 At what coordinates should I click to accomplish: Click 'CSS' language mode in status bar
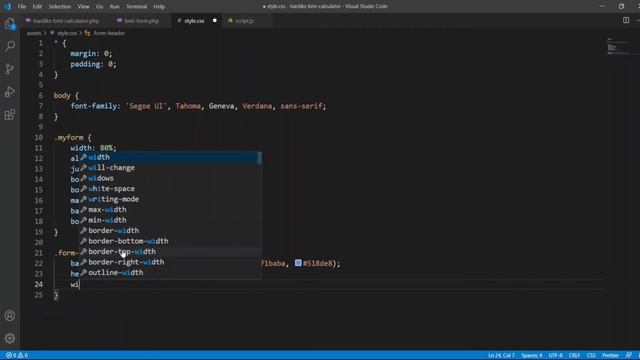(591, 356)
